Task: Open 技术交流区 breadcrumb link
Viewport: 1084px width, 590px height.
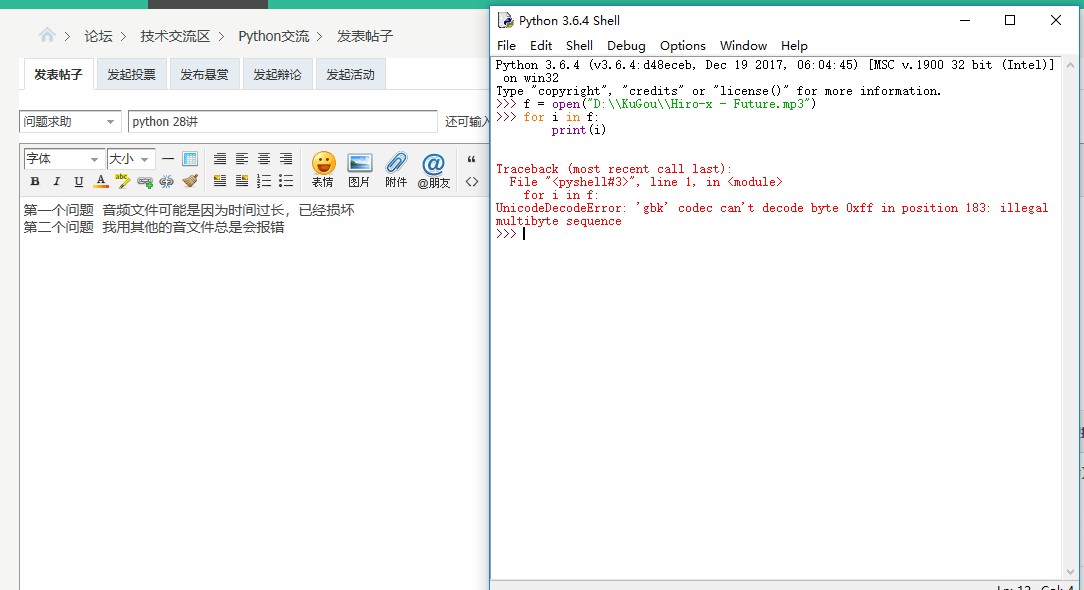Action: point(175,36)
